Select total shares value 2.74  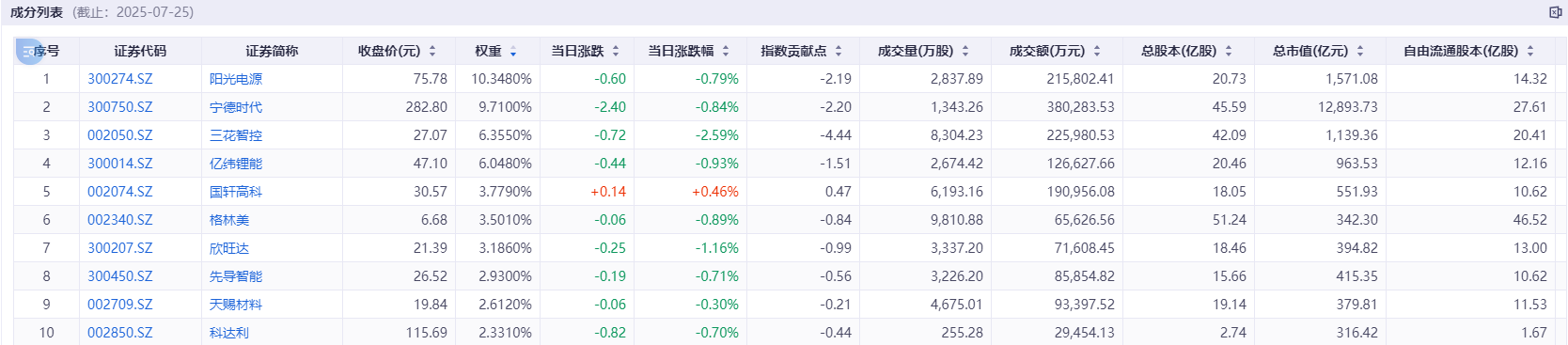click(1233, 333)
